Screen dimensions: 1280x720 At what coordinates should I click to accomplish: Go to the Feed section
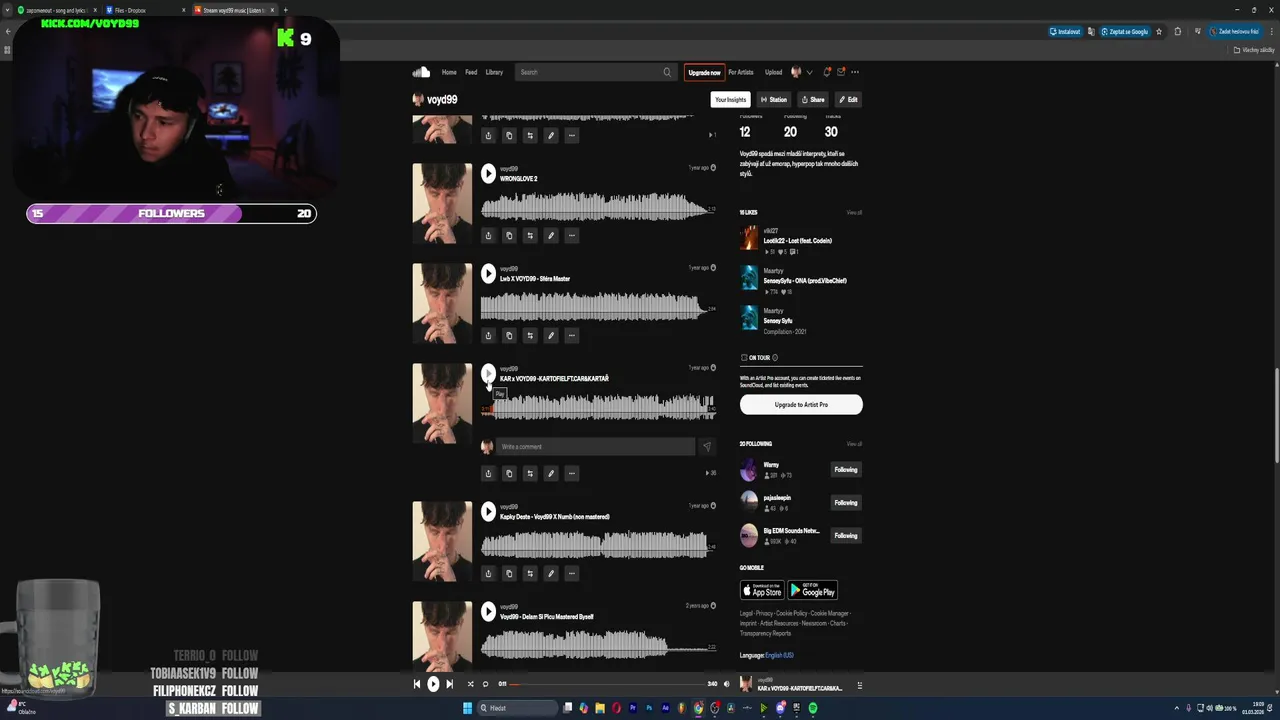click(471, 72)
